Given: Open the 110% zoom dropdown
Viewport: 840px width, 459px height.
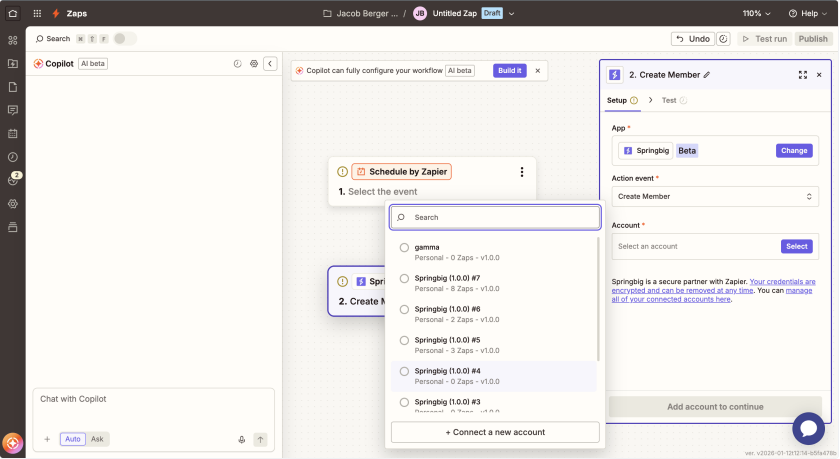Looking at the screenshot, I should coord(756,13).
